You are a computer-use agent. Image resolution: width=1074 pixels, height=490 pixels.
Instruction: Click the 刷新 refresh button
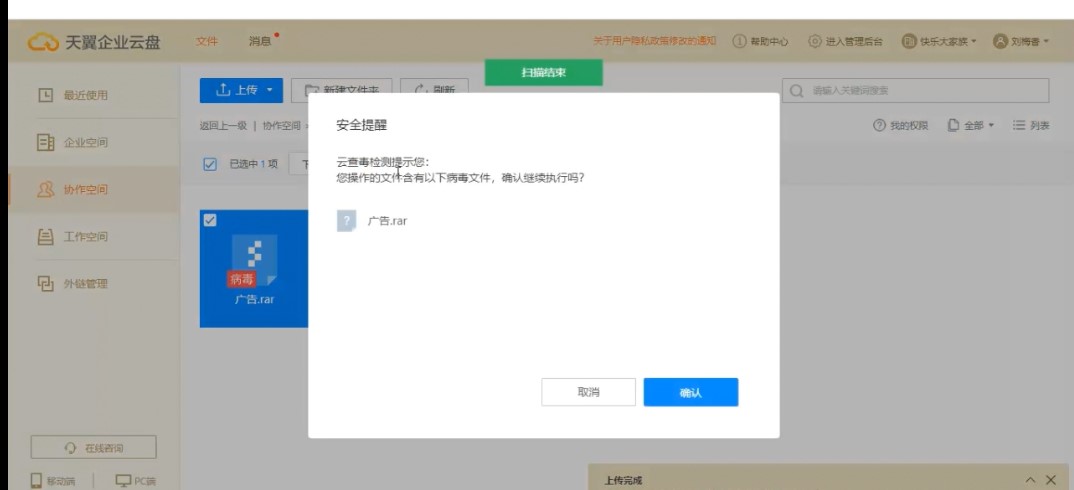point(434,90)
